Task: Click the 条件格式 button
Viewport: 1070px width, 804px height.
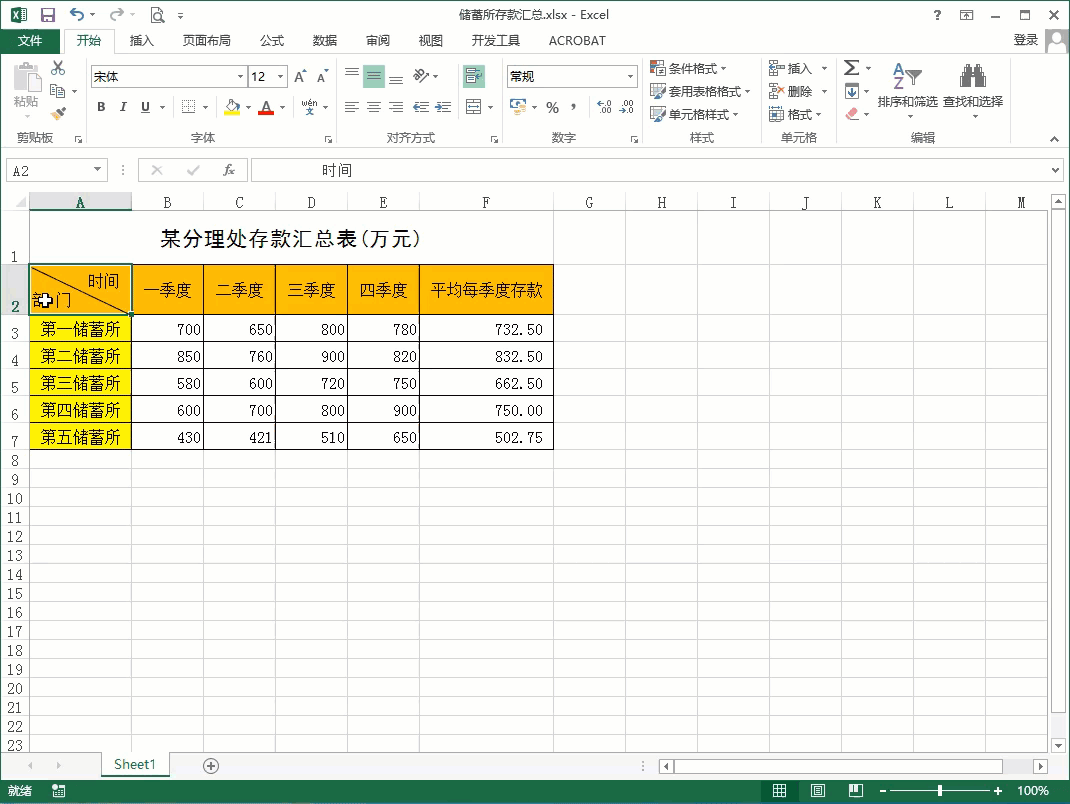Action: [x=692, y=68]
